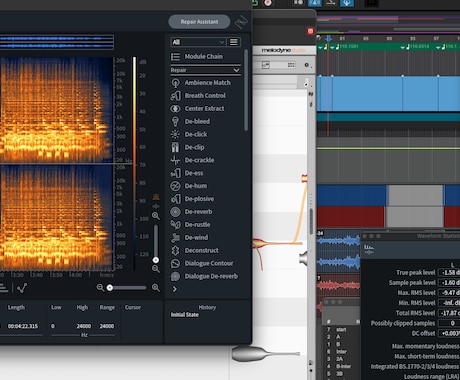
Task: Click the Total RMS level value field
Action: (449, 313)
